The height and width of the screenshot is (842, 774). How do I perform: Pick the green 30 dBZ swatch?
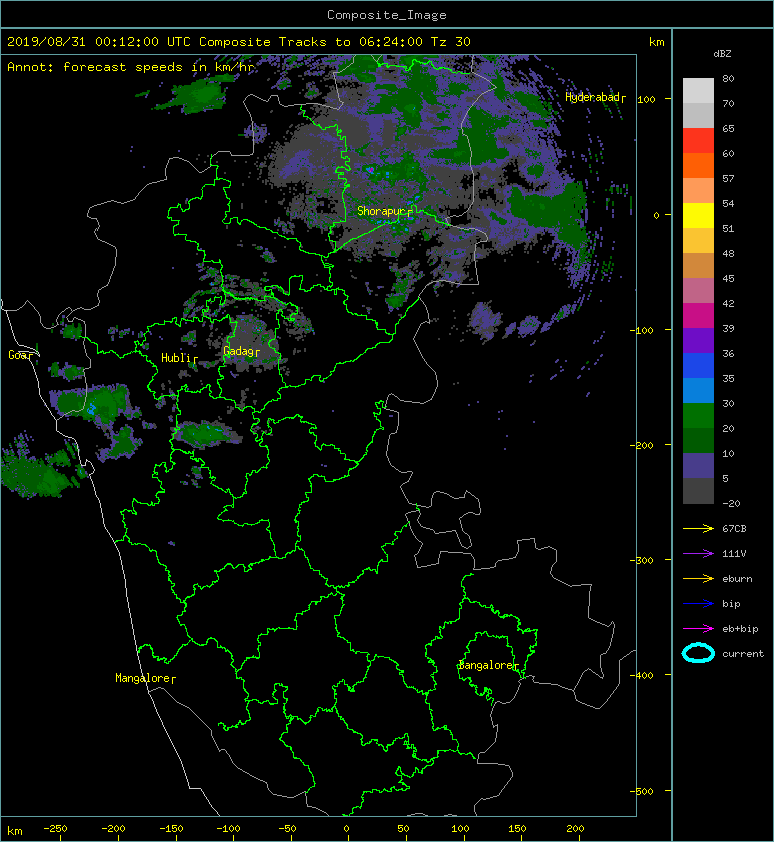[x=698, y=416]
